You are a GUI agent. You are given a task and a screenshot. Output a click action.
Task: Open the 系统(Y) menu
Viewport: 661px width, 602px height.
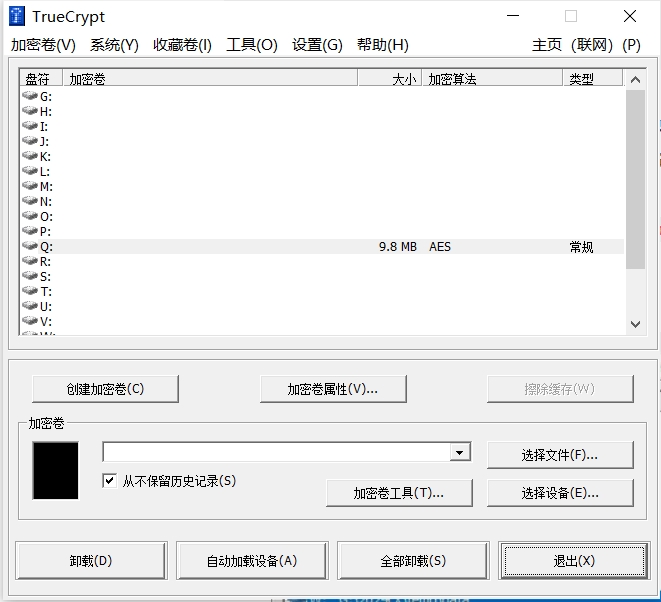click(114, 45)
